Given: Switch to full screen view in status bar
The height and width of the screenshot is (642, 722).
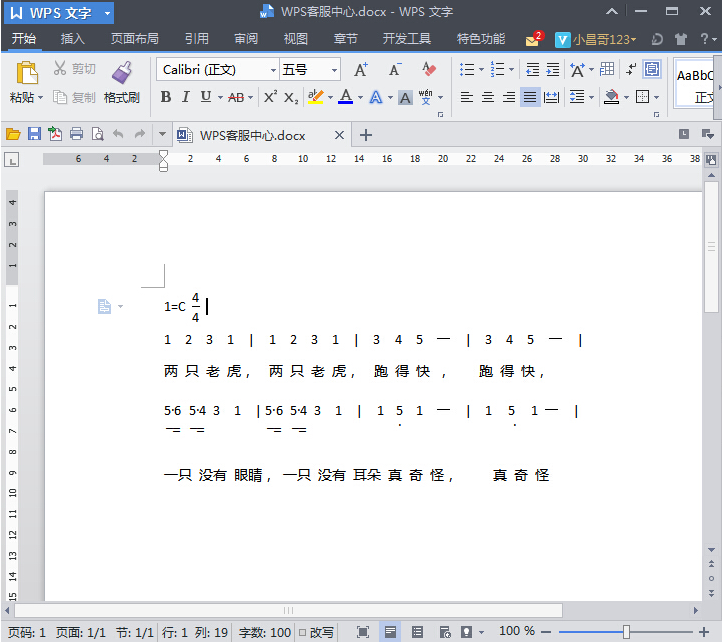Looking at the screenshot, I should 363,632.
